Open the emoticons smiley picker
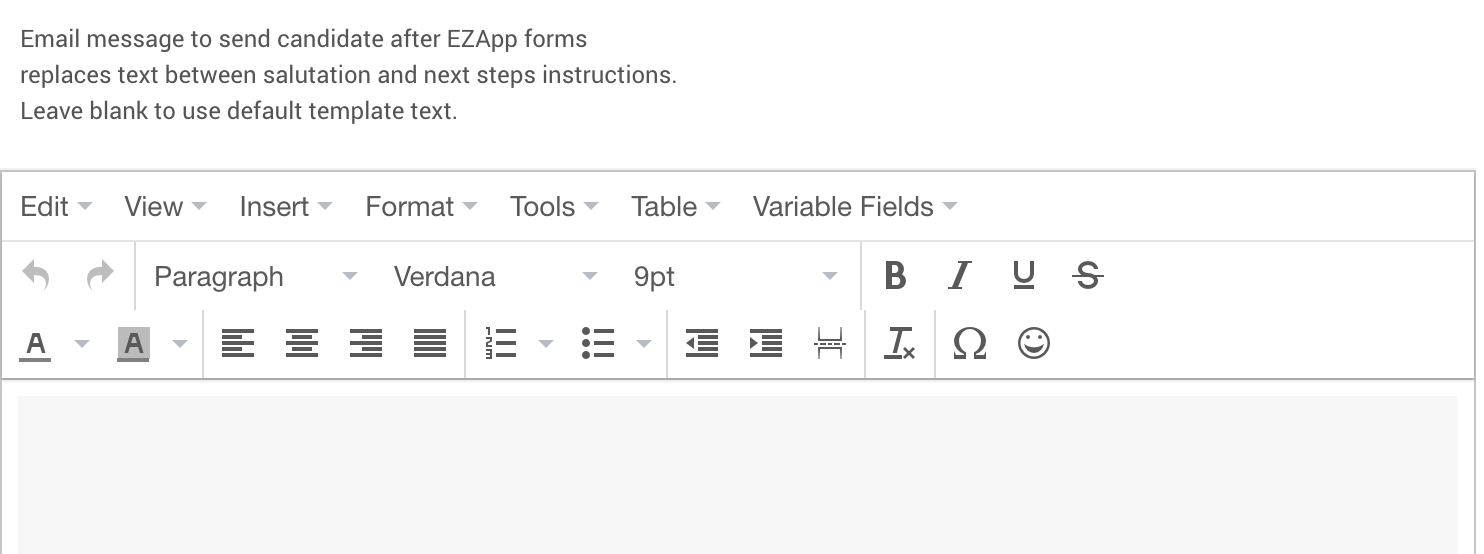Viewport: 1484px width, 554px height. [x=1033, y=344]
